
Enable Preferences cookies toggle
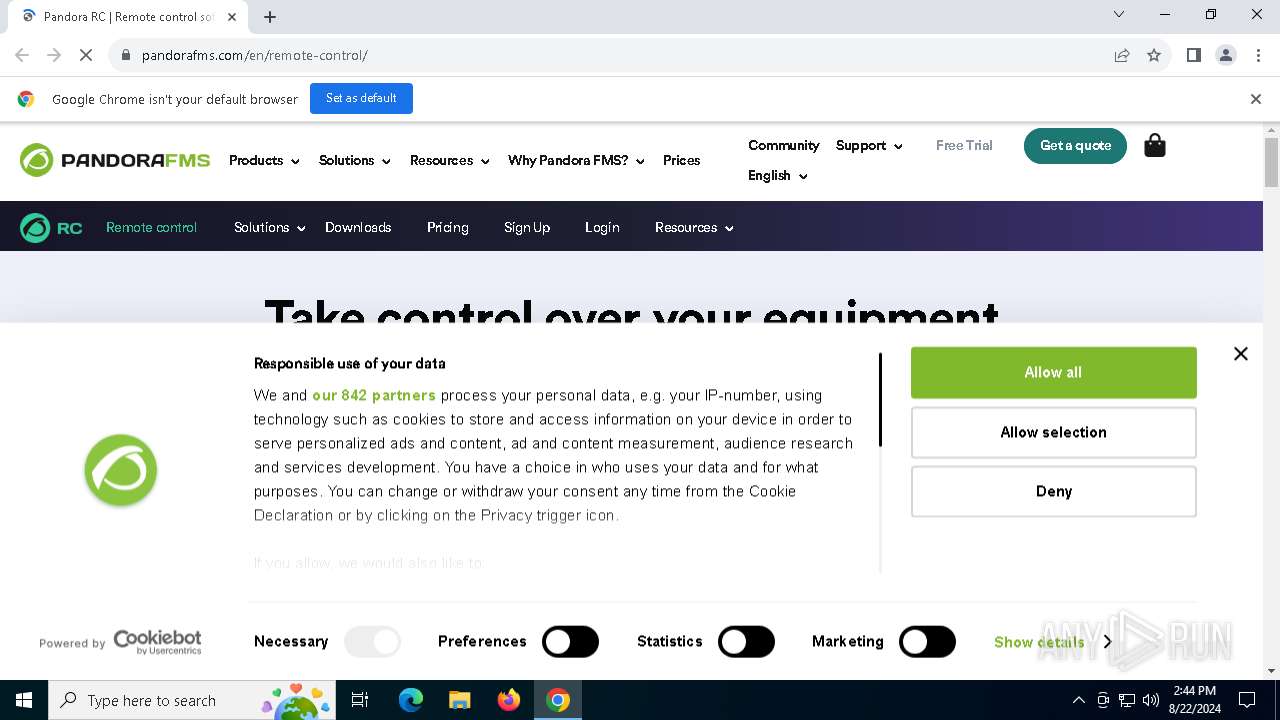(x=570, y=641)
